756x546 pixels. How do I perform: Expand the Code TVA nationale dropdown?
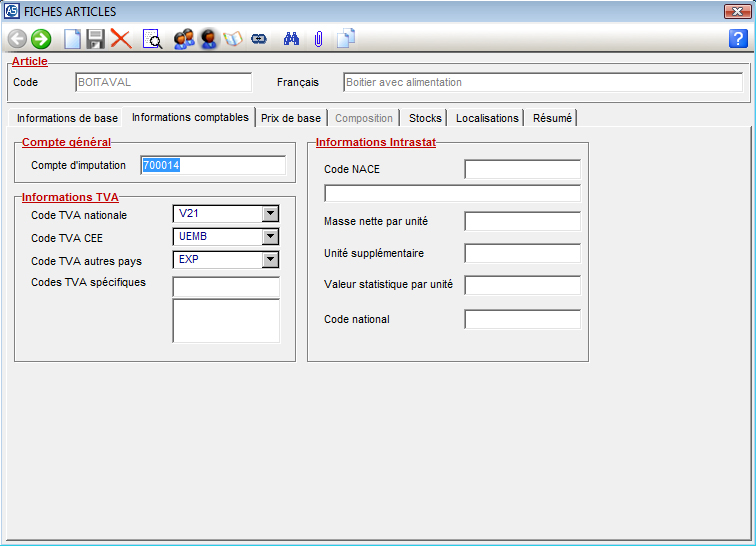pyautogui.click(x=269, y=213)
